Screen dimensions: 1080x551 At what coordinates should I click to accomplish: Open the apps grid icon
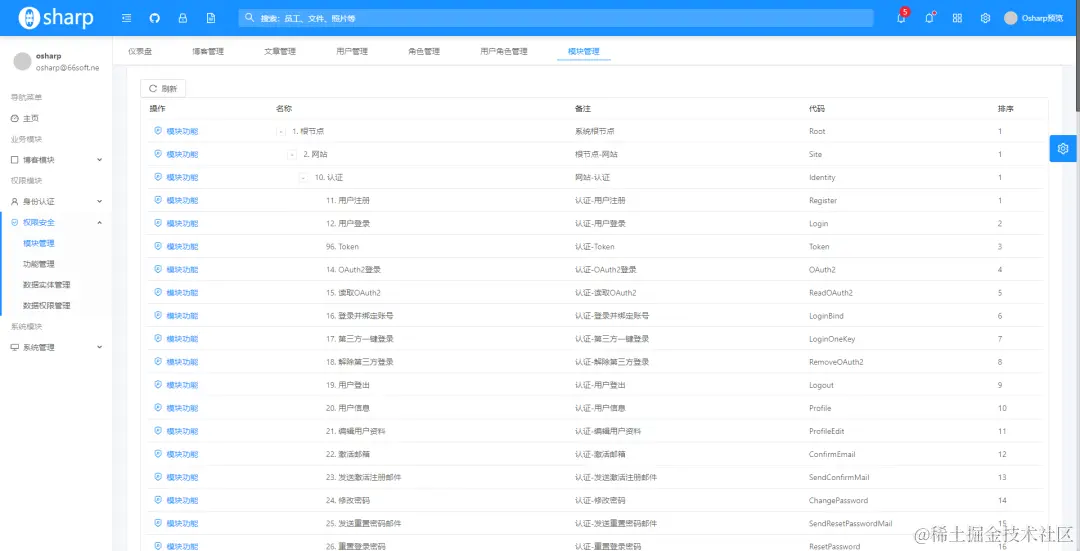click(957, 18)
